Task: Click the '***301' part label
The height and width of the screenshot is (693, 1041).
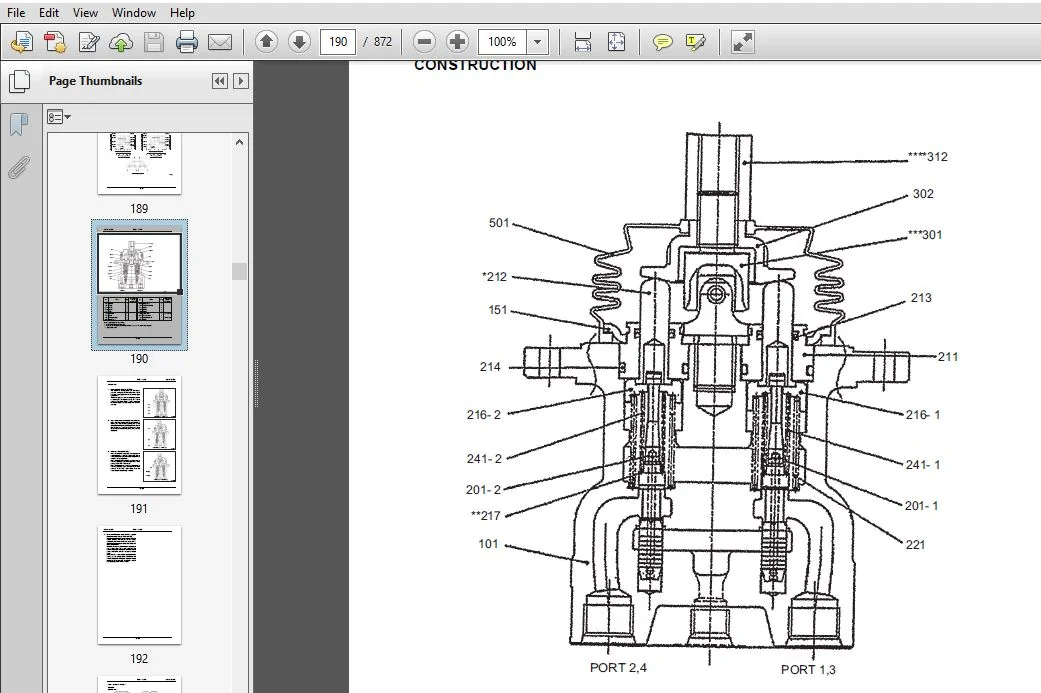Action: (x=924, y=234)
